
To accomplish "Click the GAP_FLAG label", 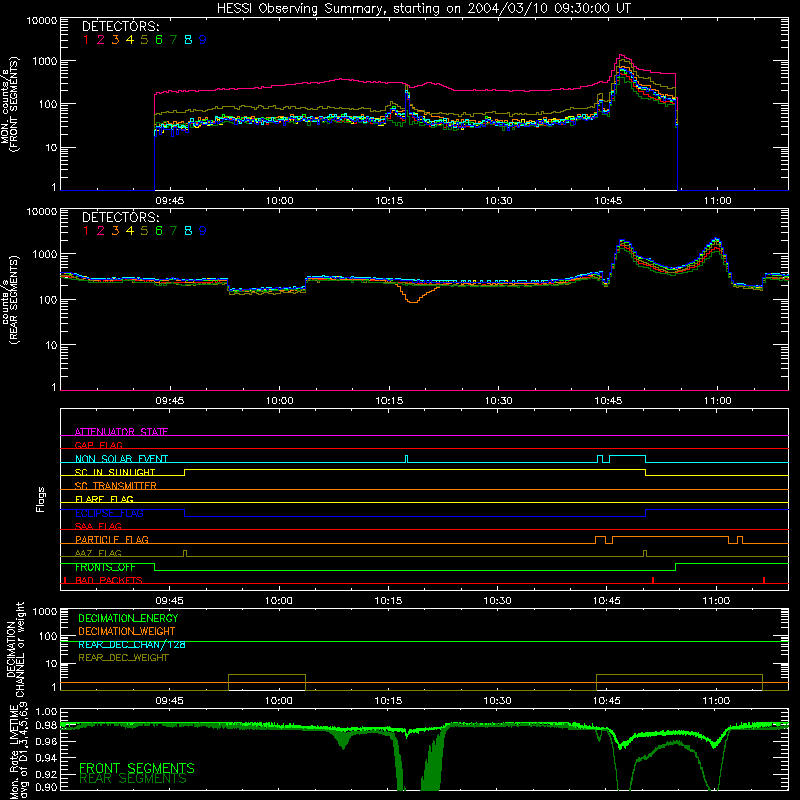I will (x=98, y=445).
